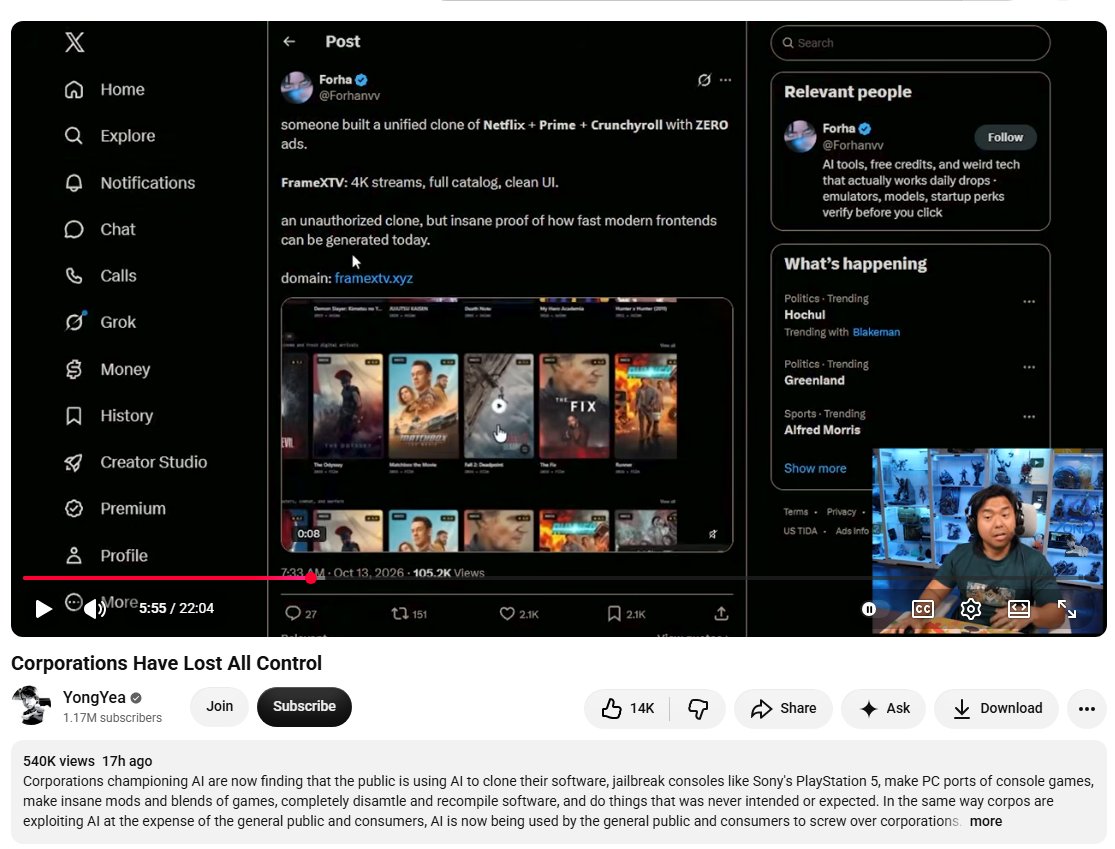This screenshot has height=849, width=1115.
Task: Click History bookmark icon in sidebar
Action: click(74, 416)
